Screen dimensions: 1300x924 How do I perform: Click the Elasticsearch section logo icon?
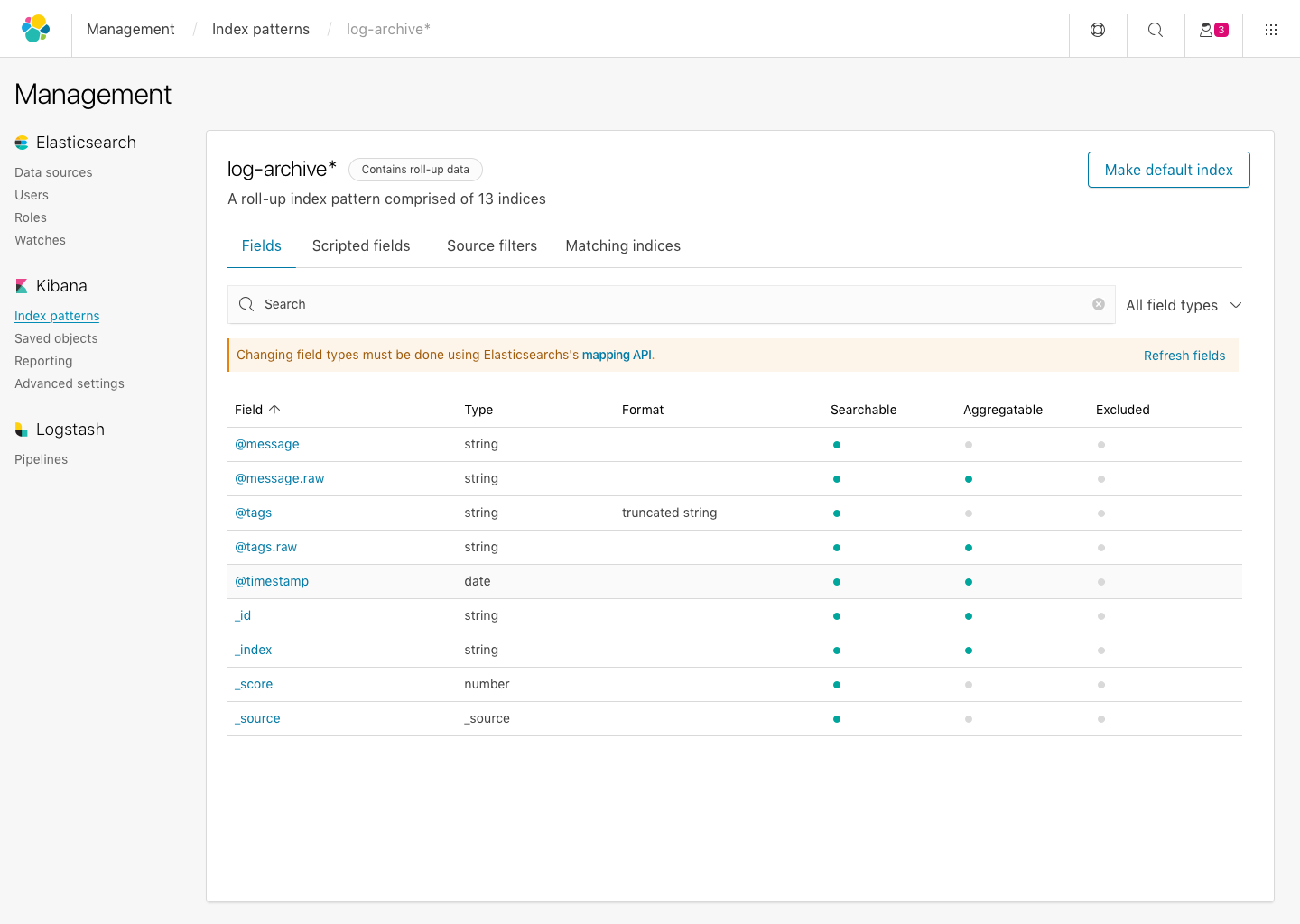click(22, 143)
